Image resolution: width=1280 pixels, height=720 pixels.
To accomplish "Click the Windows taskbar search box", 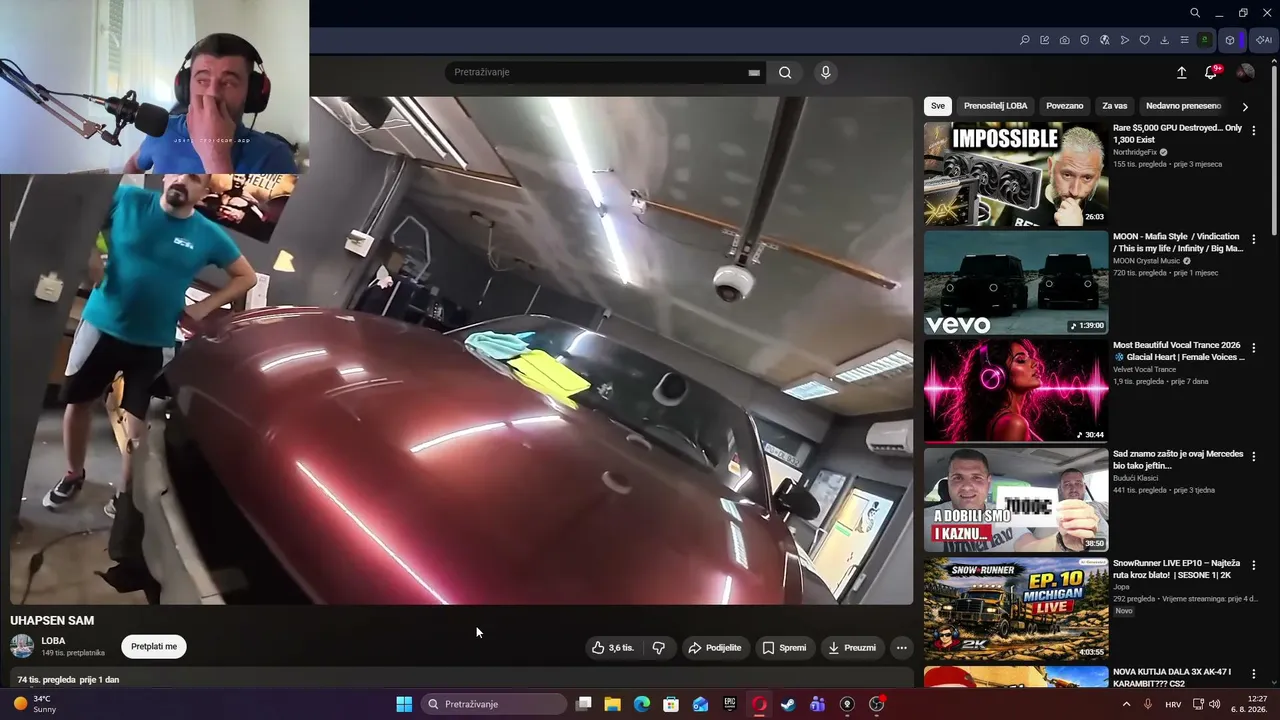I will click(494, 704).
